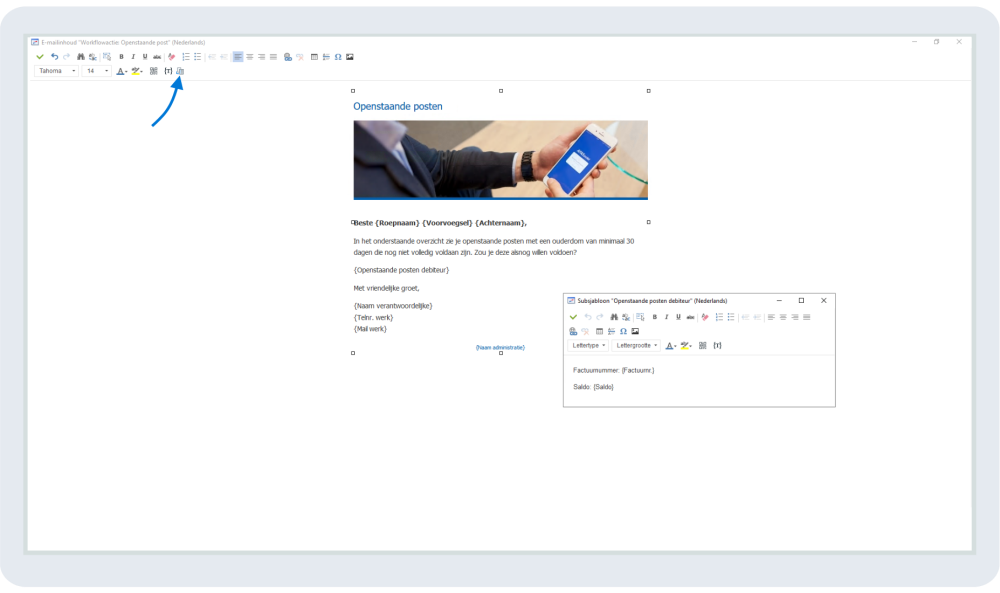
Task: Click the {Openstaande posten debiteur} merge field
Action: (x=401, y=270)
